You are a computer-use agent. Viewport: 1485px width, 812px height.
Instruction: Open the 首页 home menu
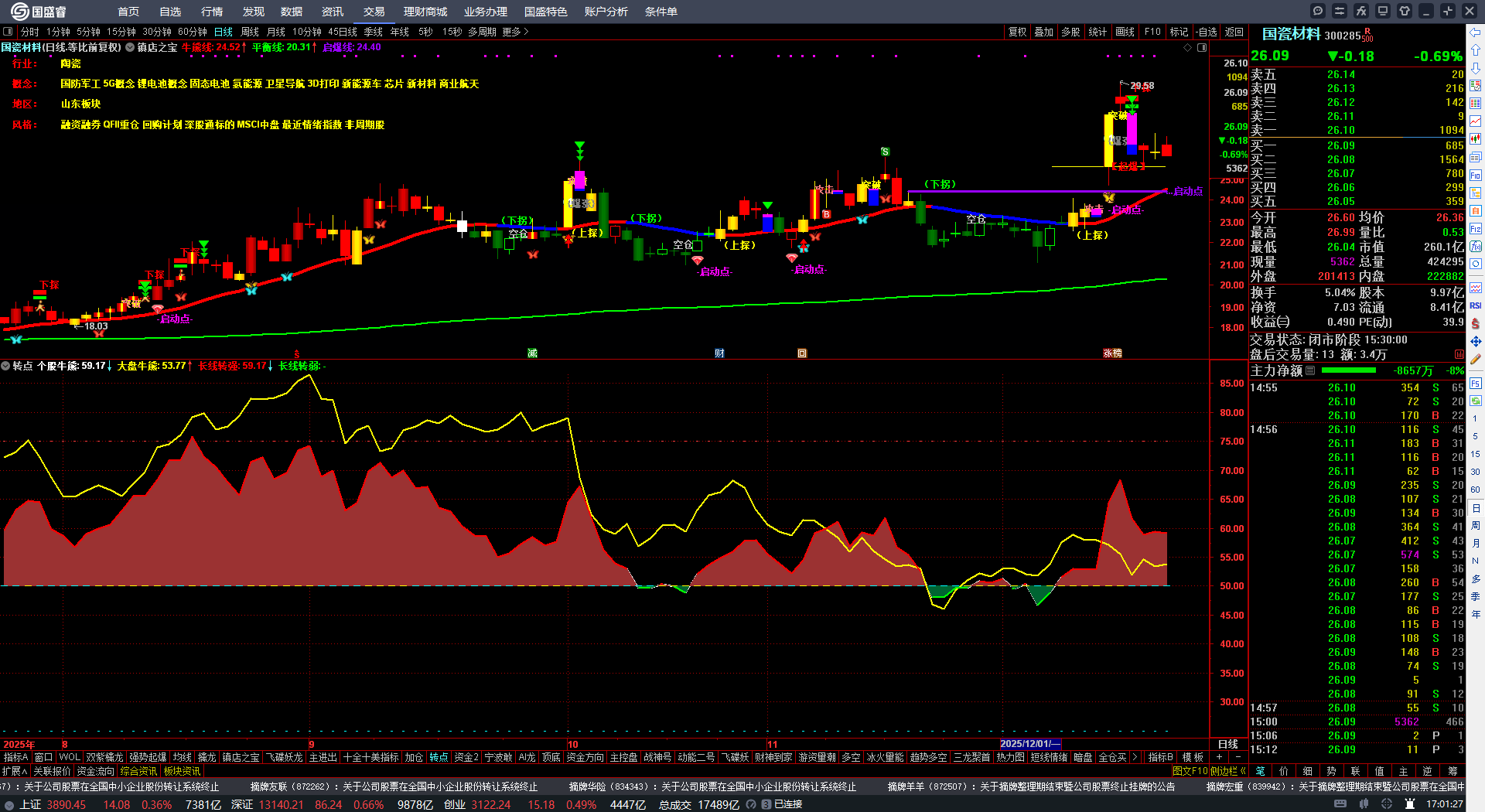[128, 12]
